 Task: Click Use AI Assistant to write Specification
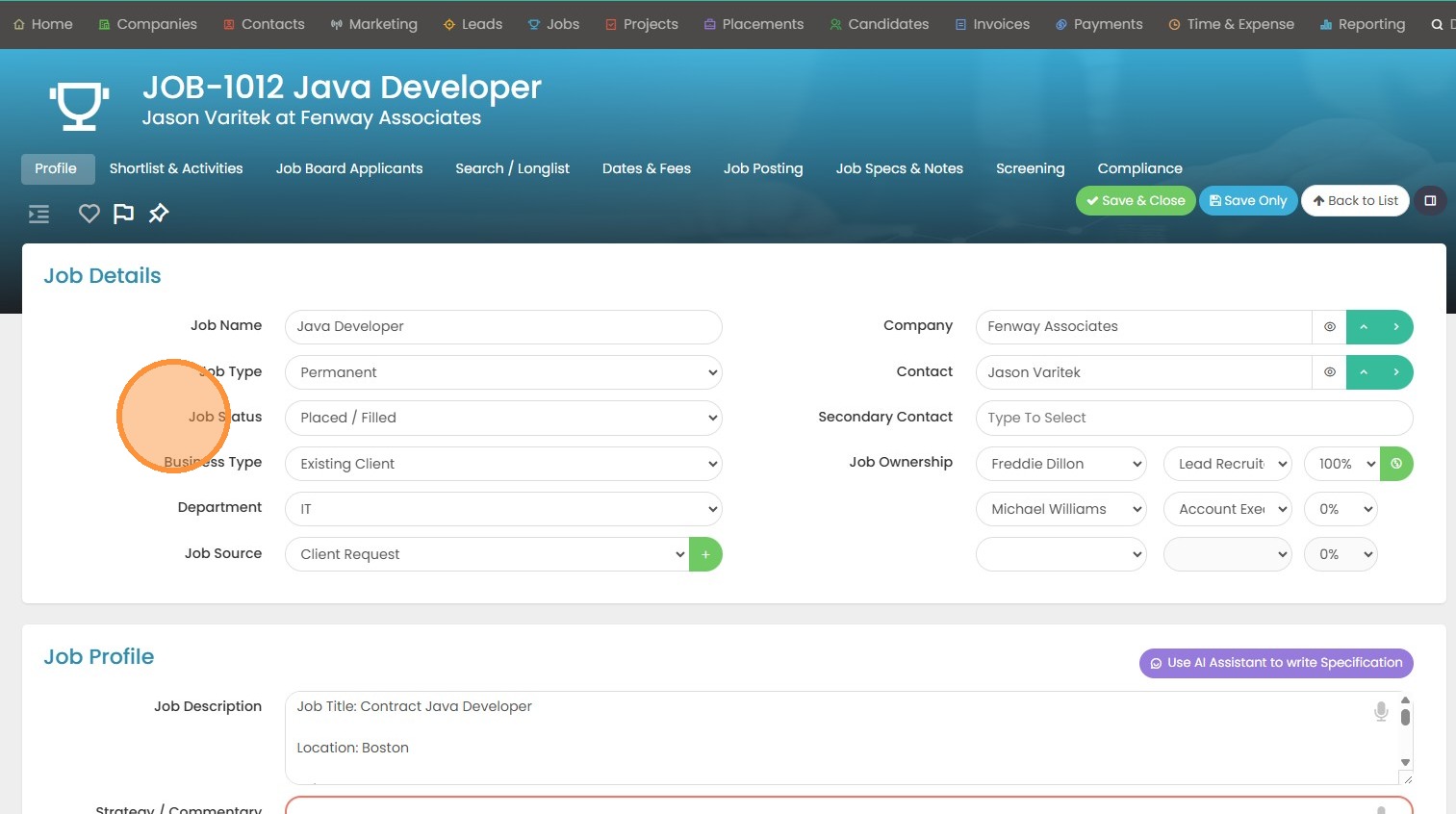tap(1275, 663)
